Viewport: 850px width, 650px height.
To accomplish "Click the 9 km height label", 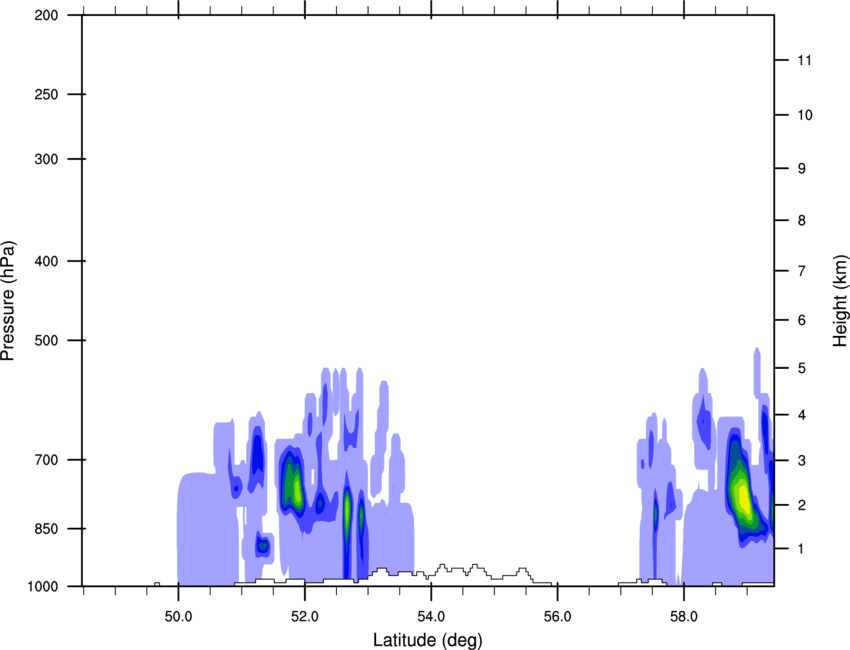I will (x=802, y=168).
